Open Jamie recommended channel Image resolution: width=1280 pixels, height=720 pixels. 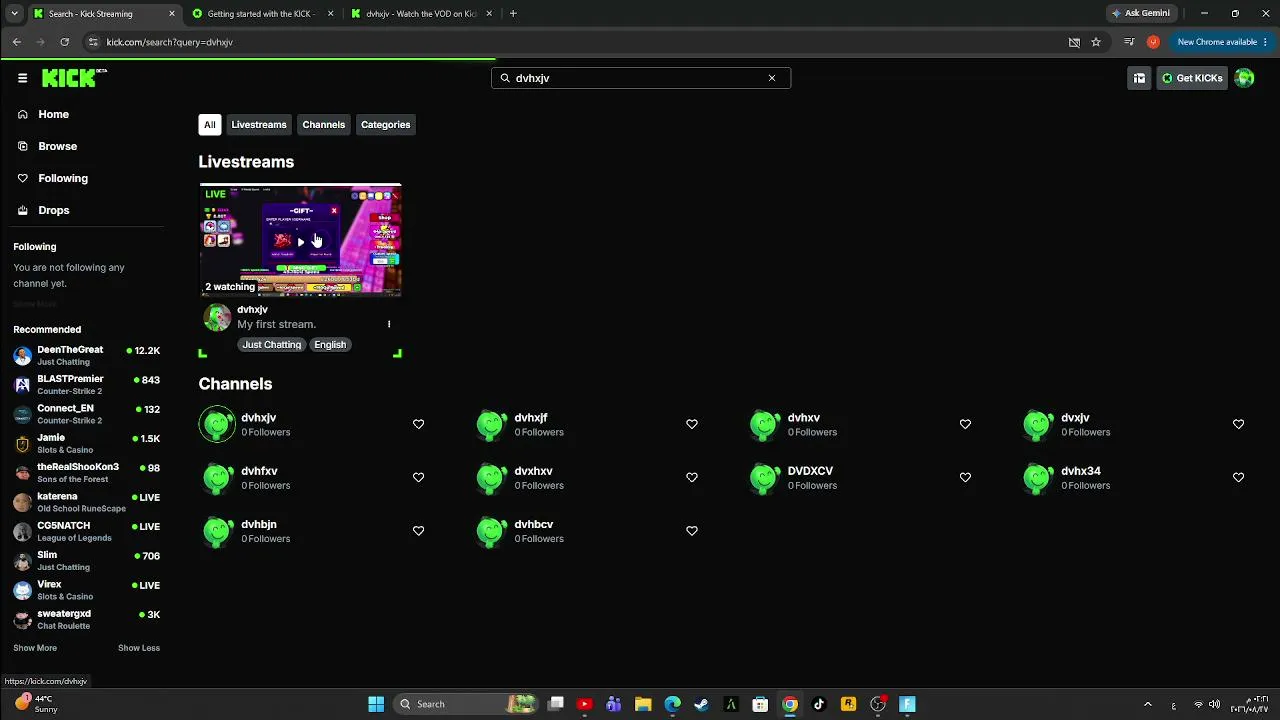(x=86, y=444)
